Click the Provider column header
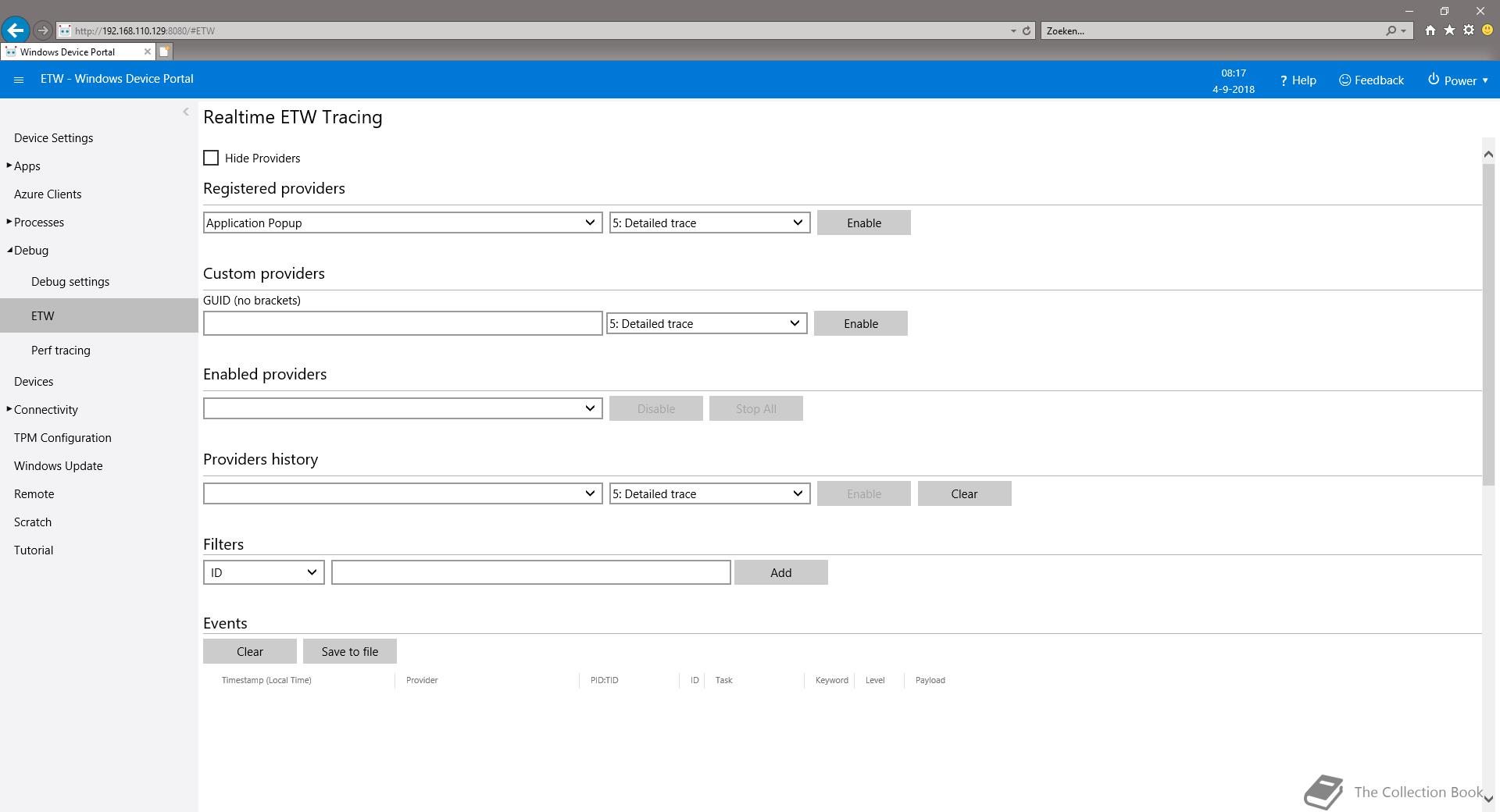1500x812 pixels. [x=422, y=680]
